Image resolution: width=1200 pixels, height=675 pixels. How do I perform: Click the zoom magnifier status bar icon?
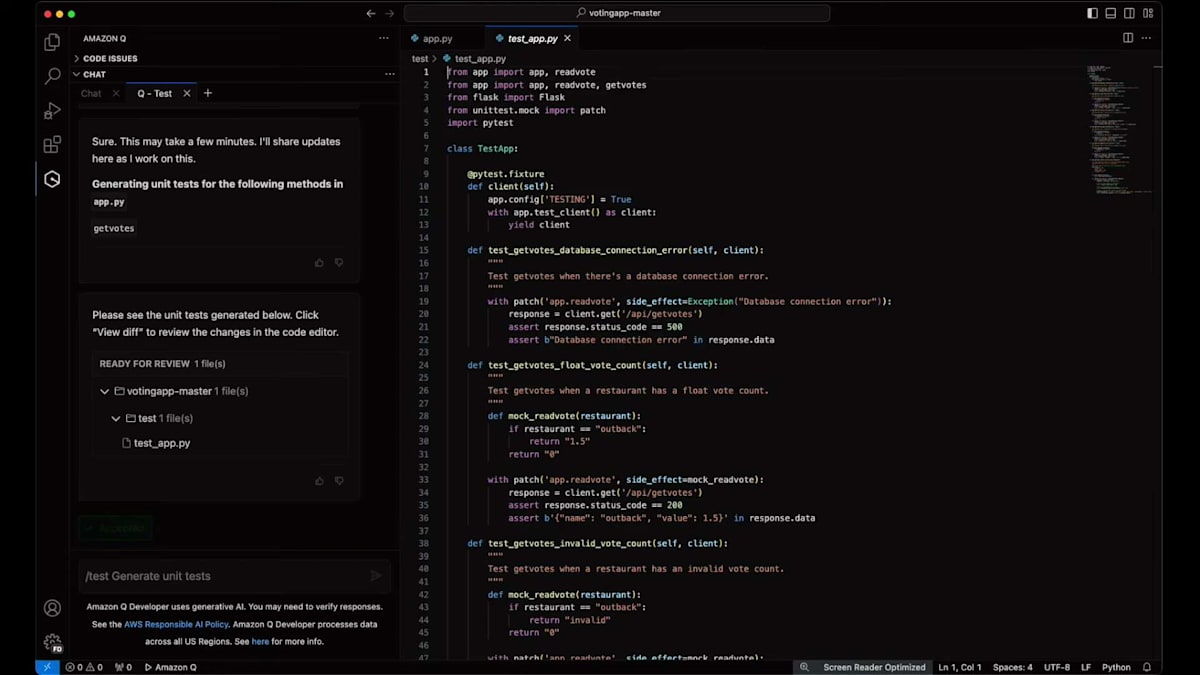[805, 667]
